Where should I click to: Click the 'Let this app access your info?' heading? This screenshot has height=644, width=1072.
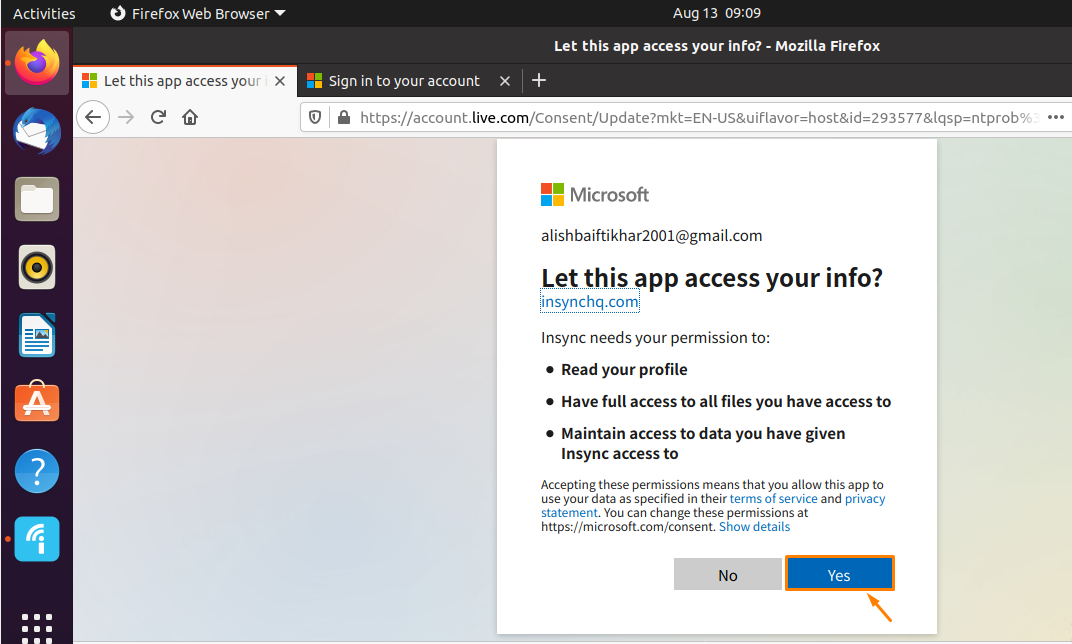click(x=712, y=278)
